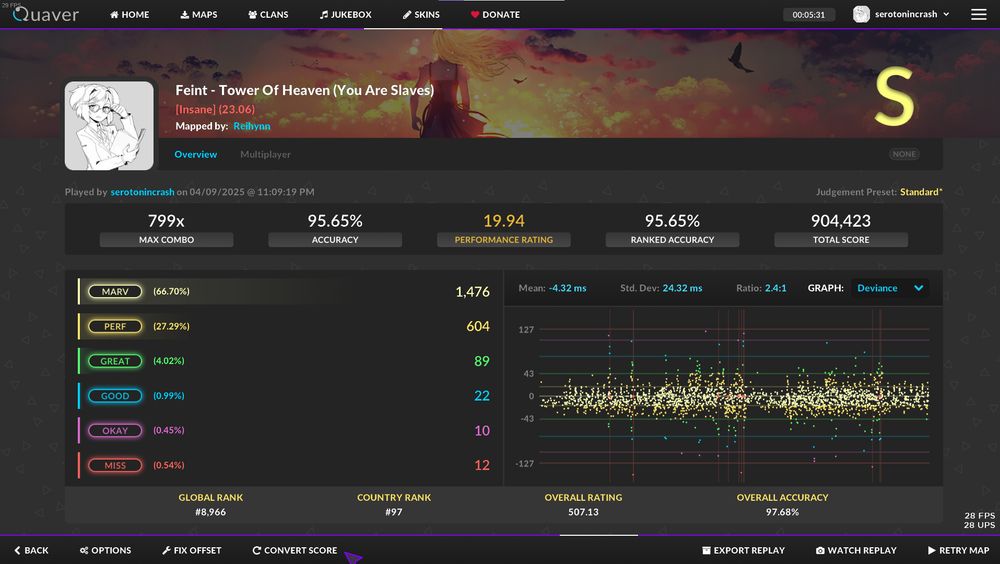The image size is (1000, 564).
Task: Click the Donate heart icon
Action: (474, 14)
